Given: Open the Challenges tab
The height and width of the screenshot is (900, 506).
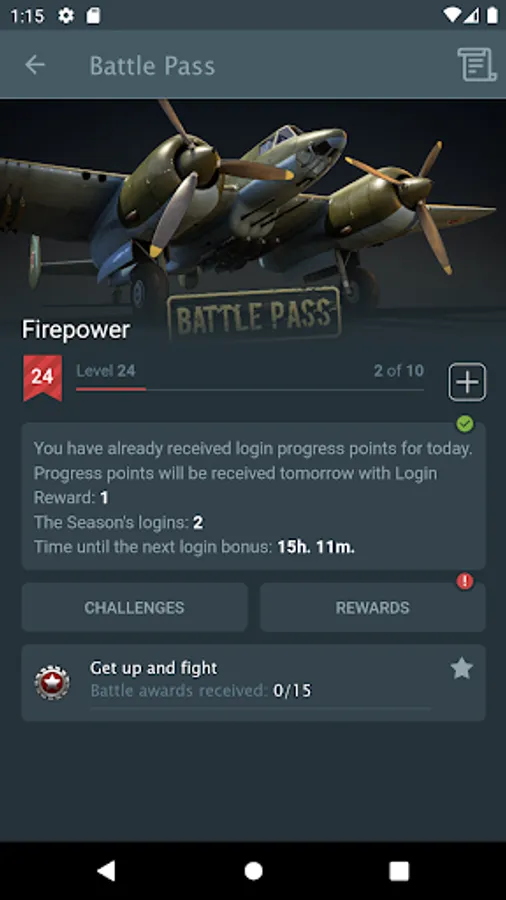Looking at the screenshot, I should [x=135, y=608].
